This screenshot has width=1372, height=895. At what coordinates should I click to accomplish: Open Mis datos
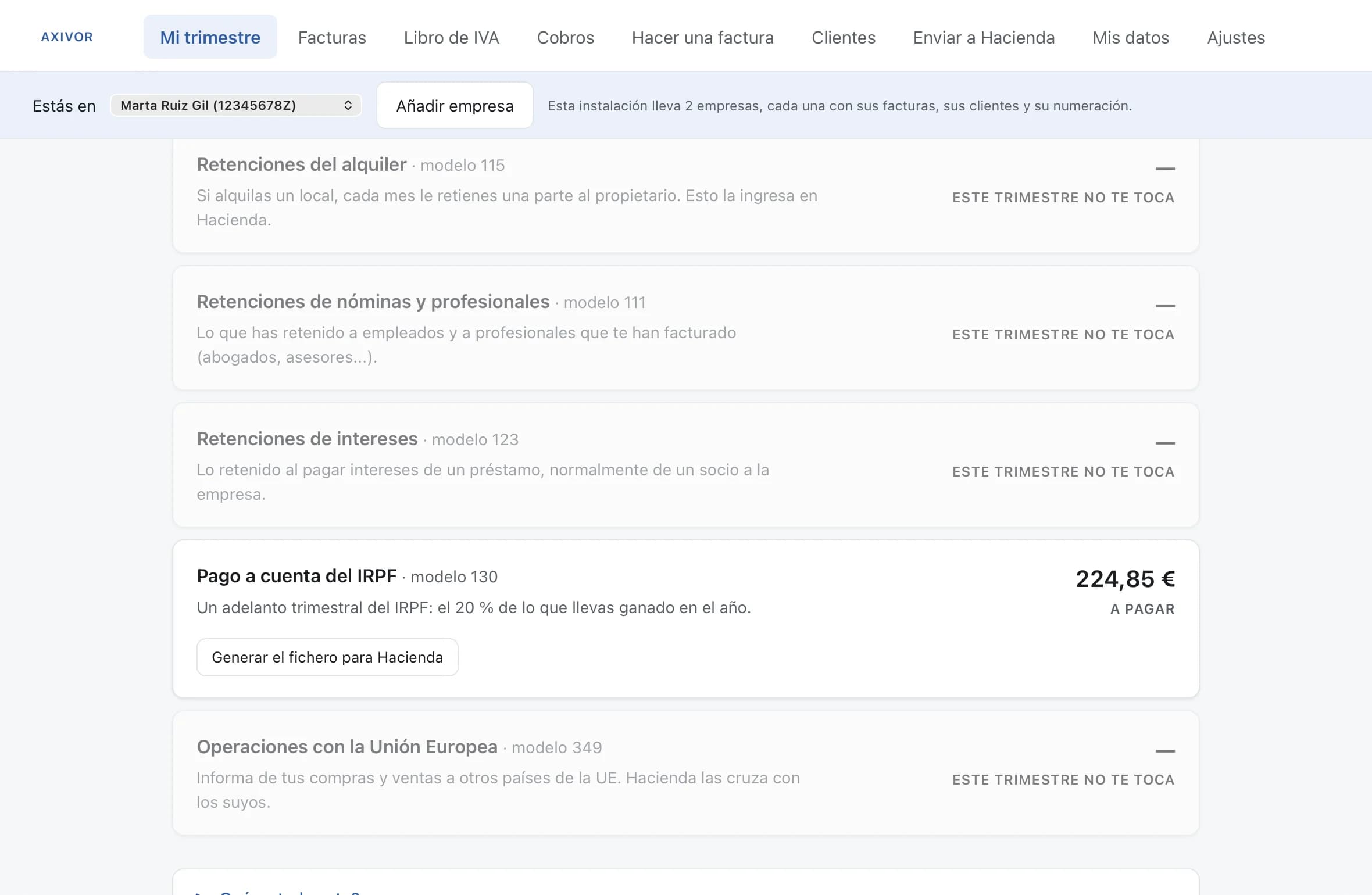click(x=1131, y=37)
